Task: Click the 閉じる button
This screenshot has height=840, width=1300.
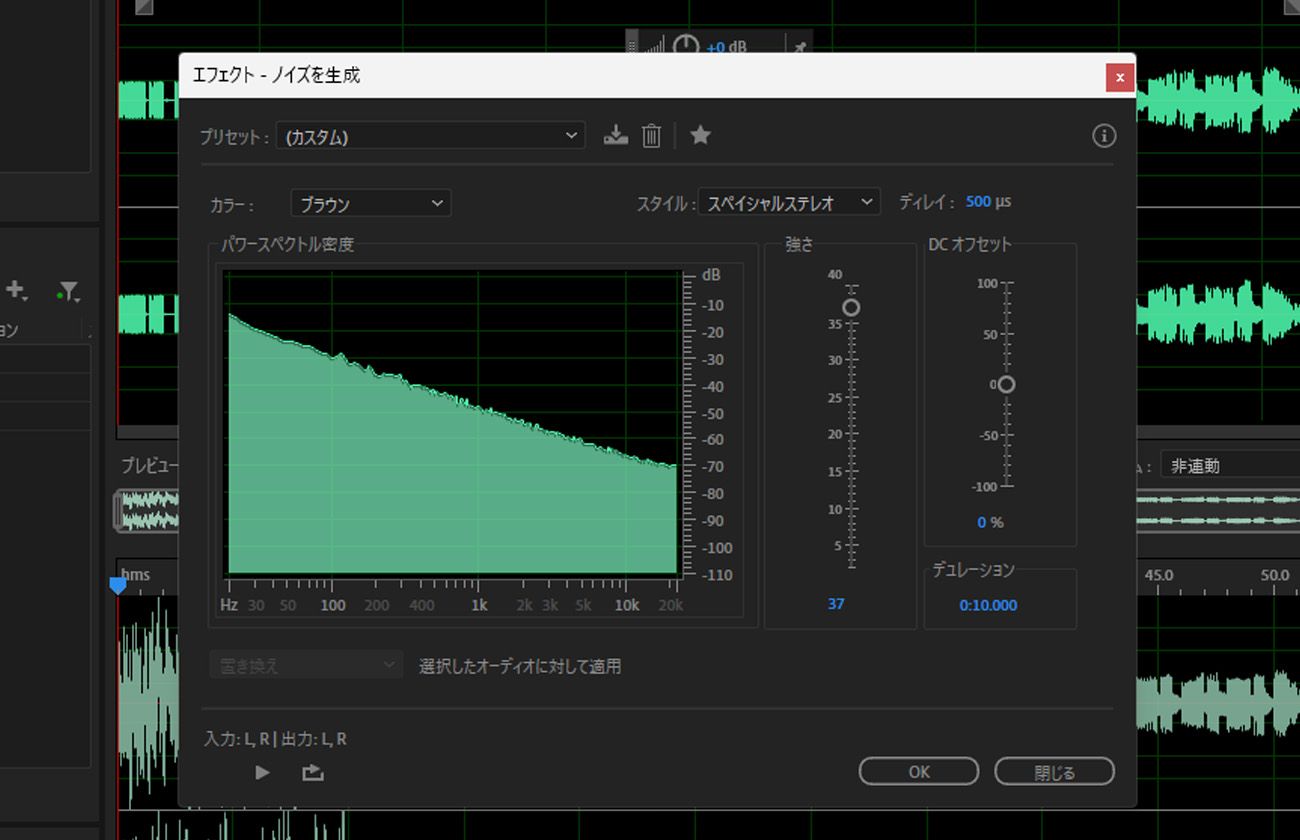Action: (1054, 771)
